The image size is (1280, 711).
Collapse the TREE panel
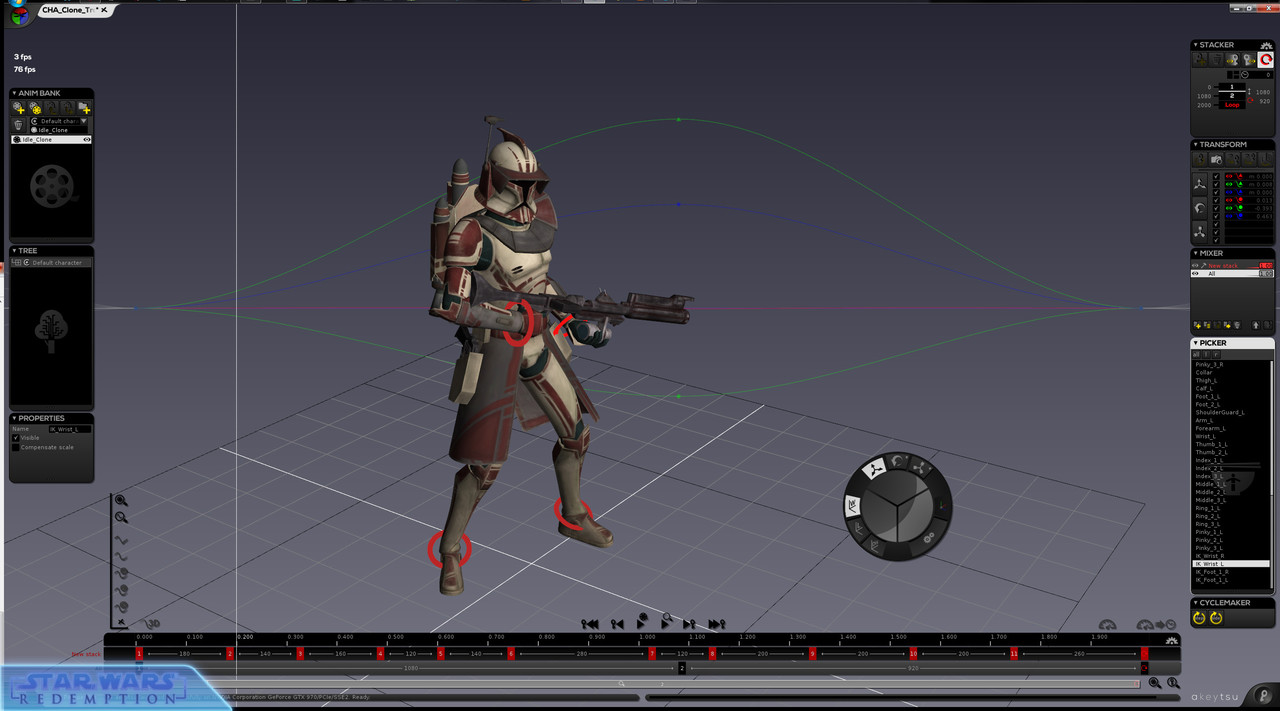tap(14, 251)
